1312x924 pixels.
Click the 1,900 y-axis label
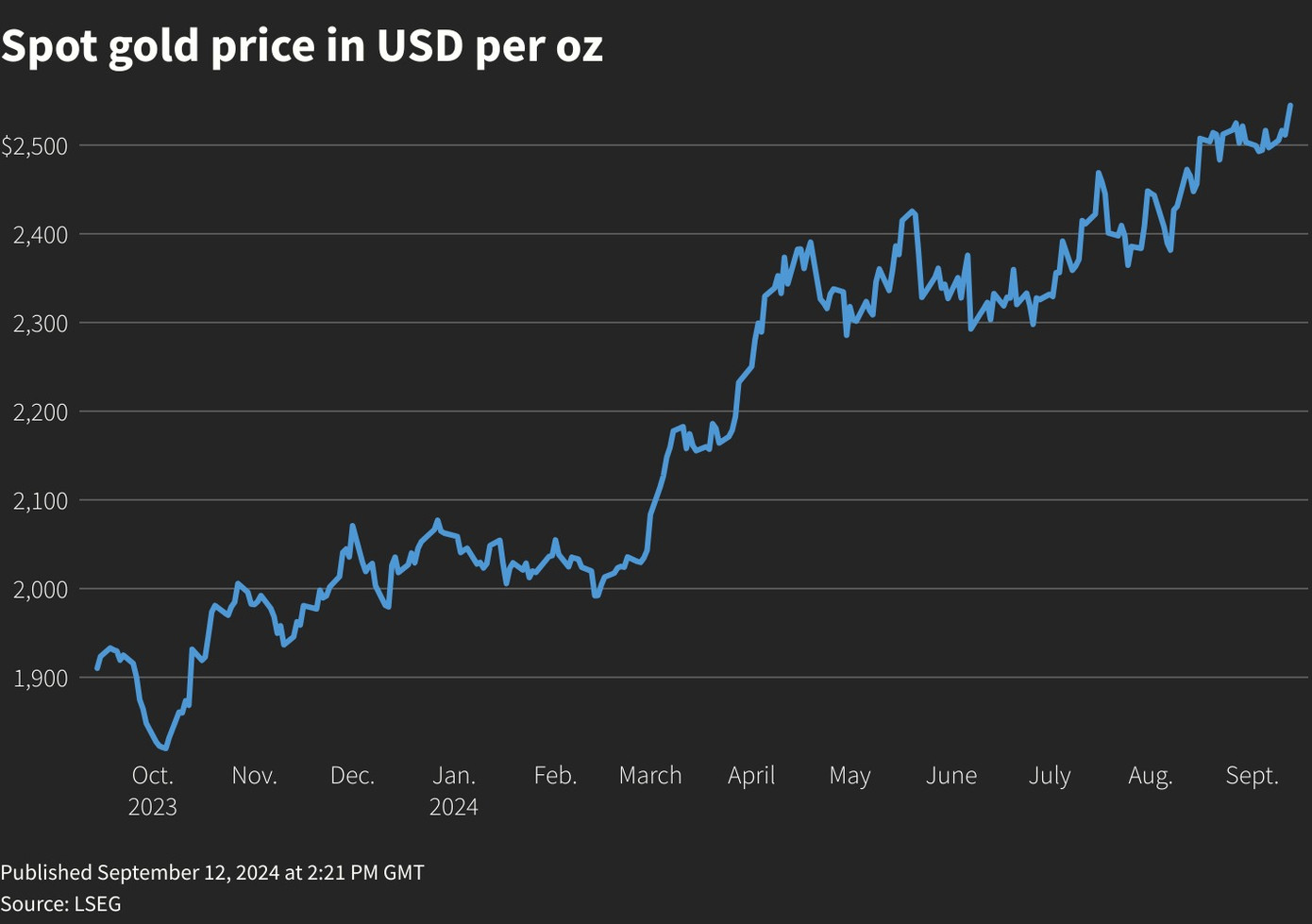click(41, 679)
